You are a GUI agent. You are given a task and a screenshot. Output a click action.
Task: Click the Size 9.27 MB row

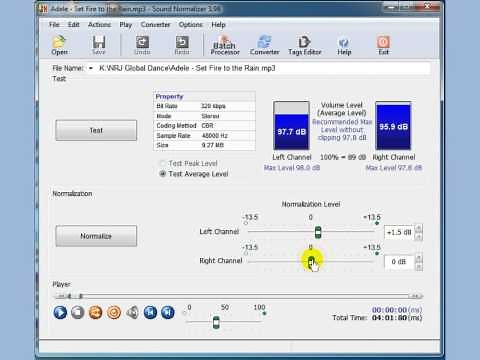(204, 145)
